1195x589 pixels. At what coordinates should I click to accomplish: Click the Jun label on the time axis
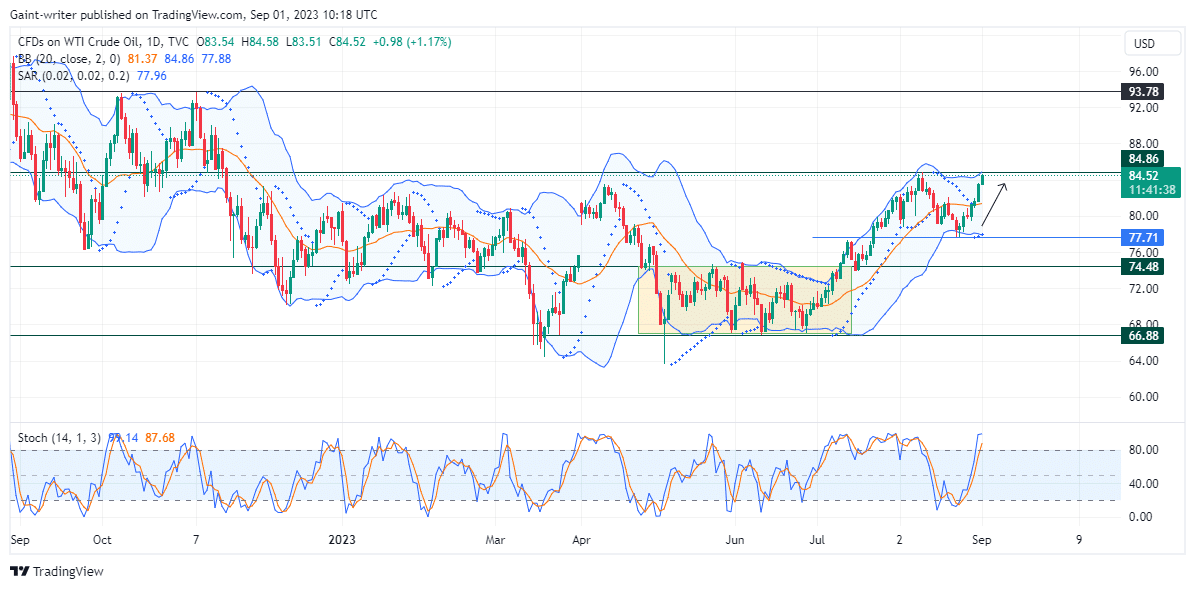tap(734, 539)
